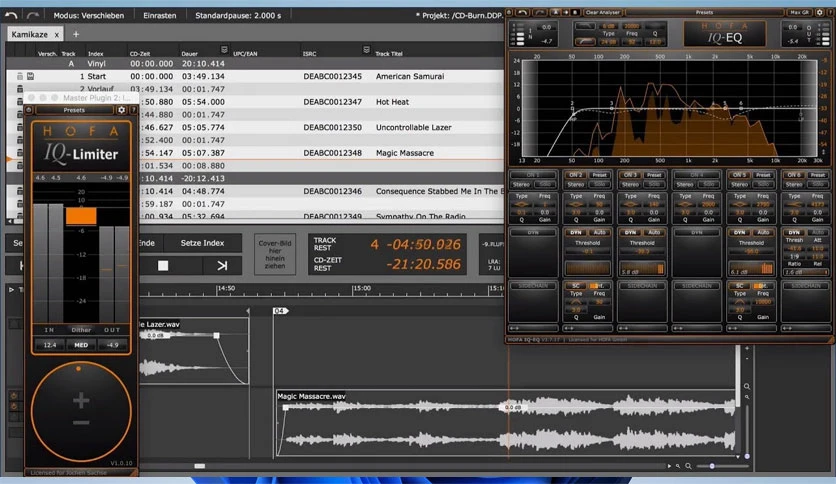Select band 1 filter type shape icon
The height and width of the screenshot is (484, 836).
pyautogui.click(x=521, y=204)
